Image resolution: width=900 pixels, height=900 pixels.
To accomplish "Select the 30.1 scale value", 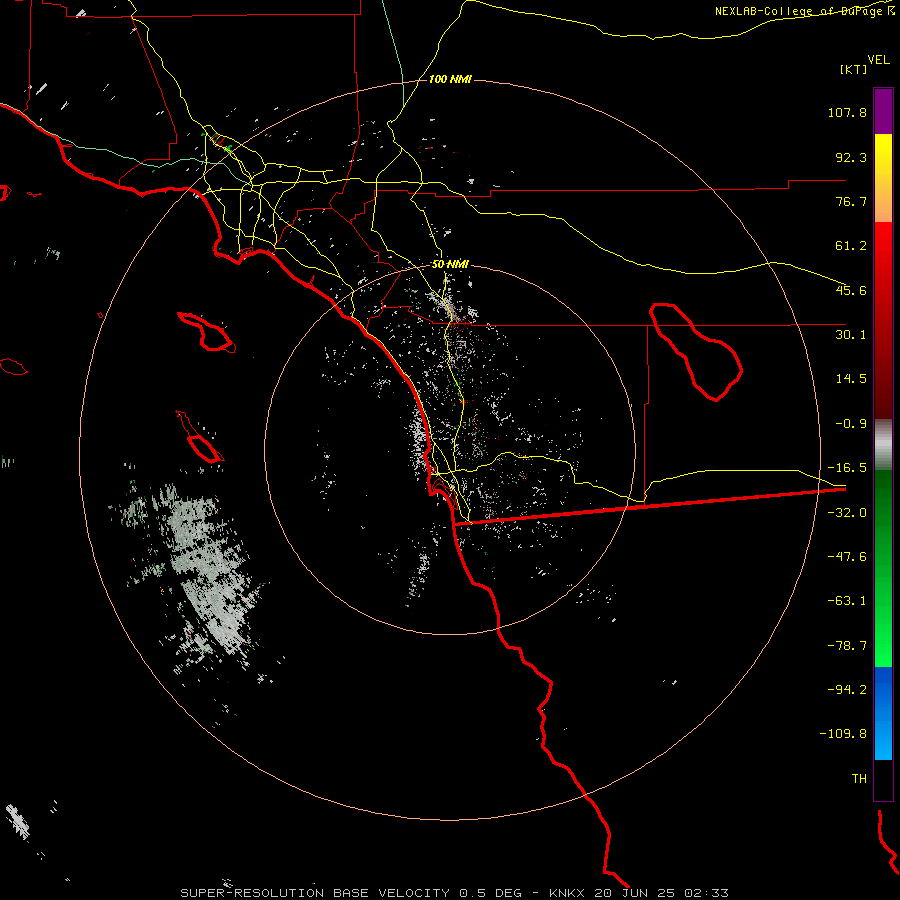I will [851, 335].
